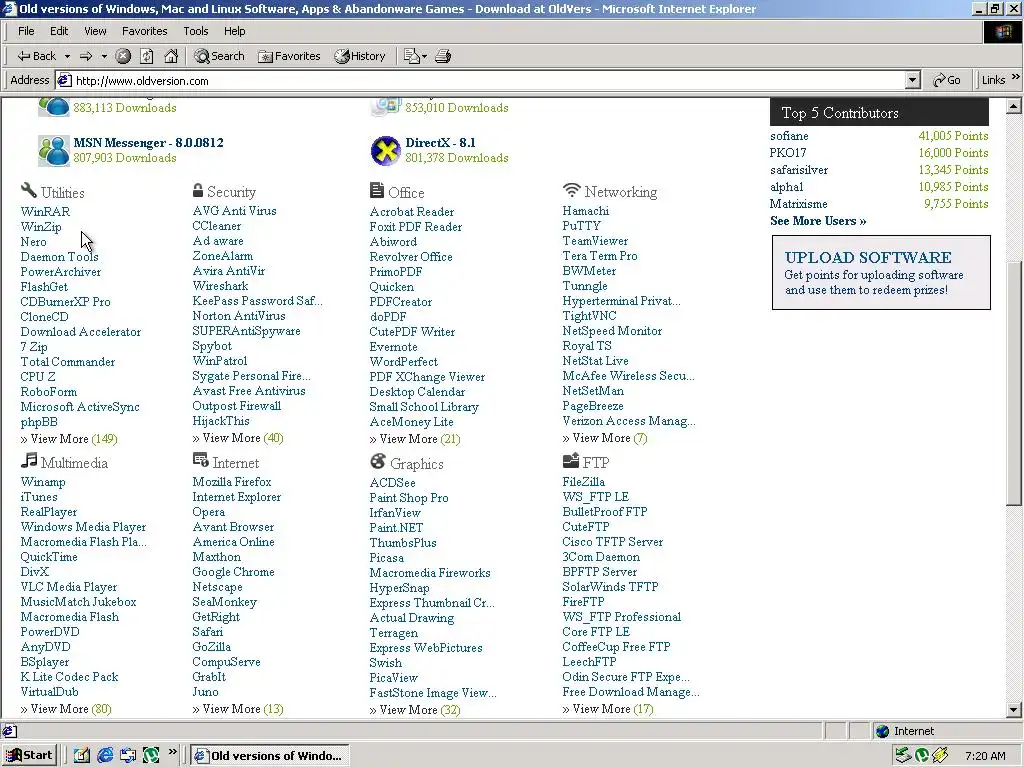Open the AVG Anti Virus link
Viewport: 1024px width, 768px height.
click(x=234, y=211)
